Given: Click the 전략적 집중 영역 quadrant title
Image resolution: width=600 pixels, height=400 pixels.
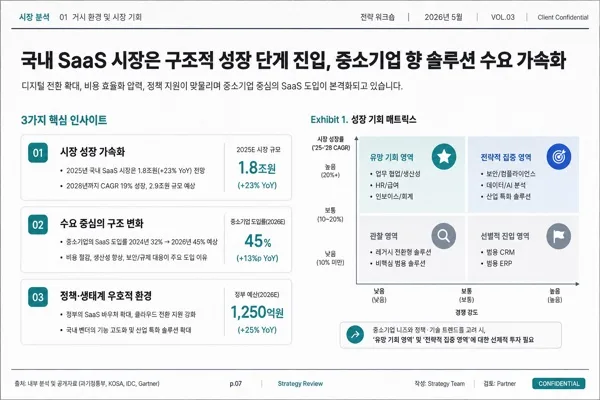Looking at the screenshot, I should (x=506, y=157).
